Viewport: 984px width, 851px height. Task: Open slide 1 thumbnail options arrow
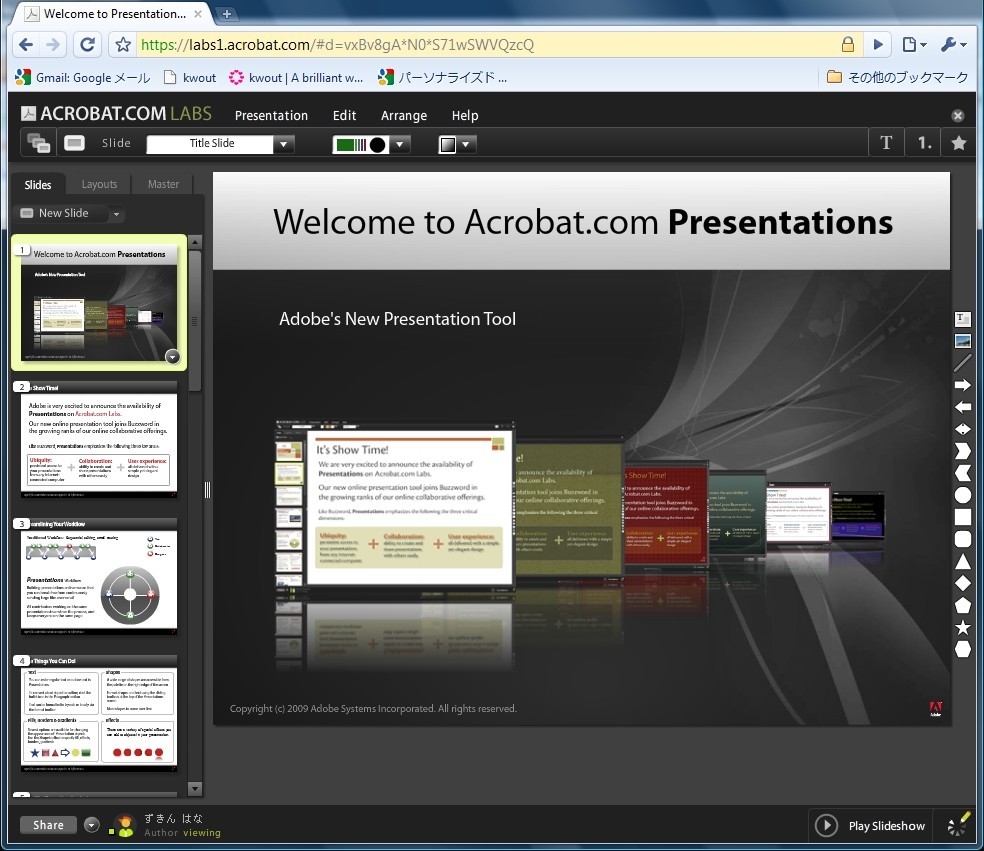173,356
